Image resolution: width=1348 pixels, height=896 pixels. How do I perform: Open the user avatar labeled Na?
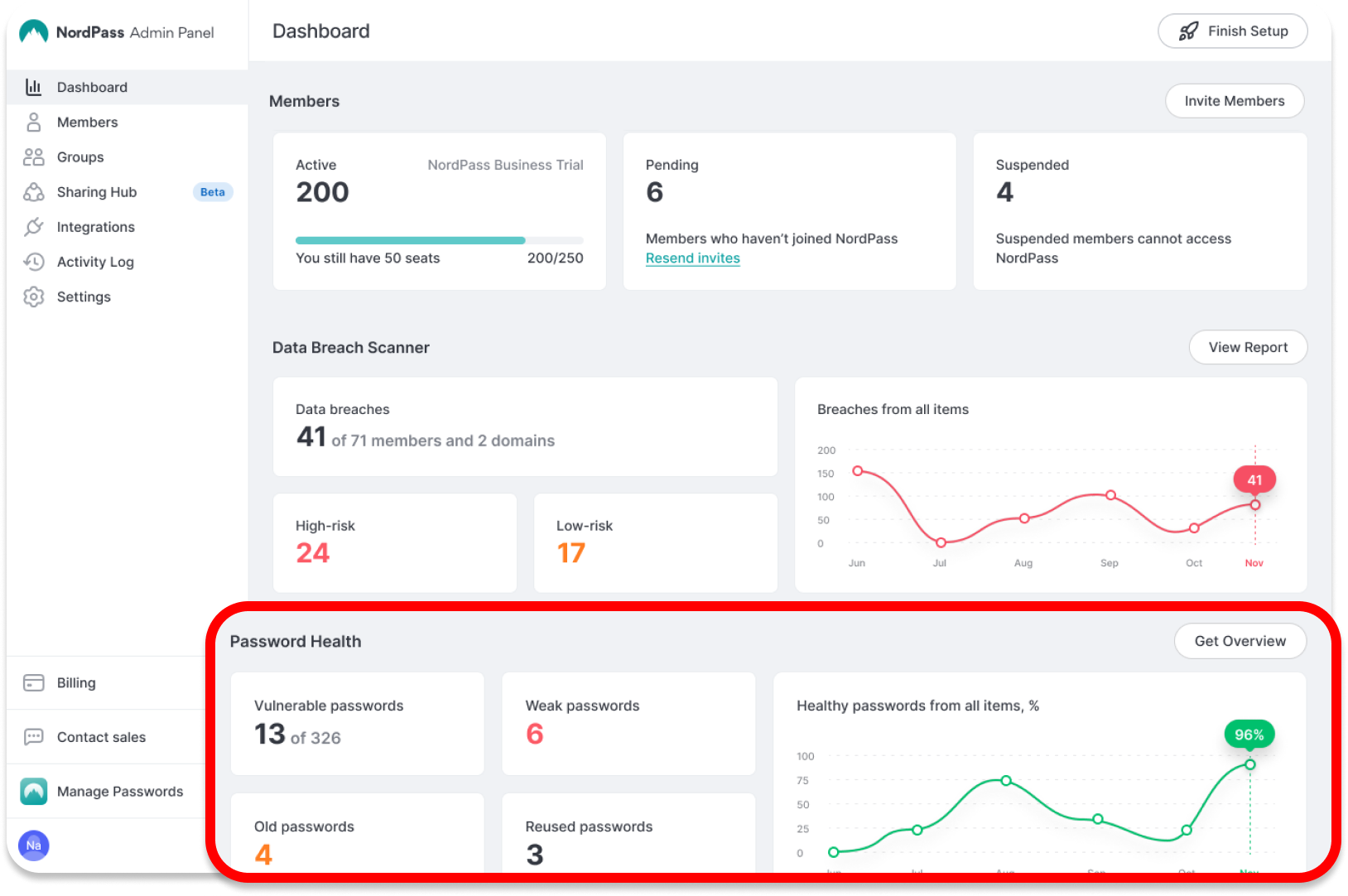click(x=34, y=845)
